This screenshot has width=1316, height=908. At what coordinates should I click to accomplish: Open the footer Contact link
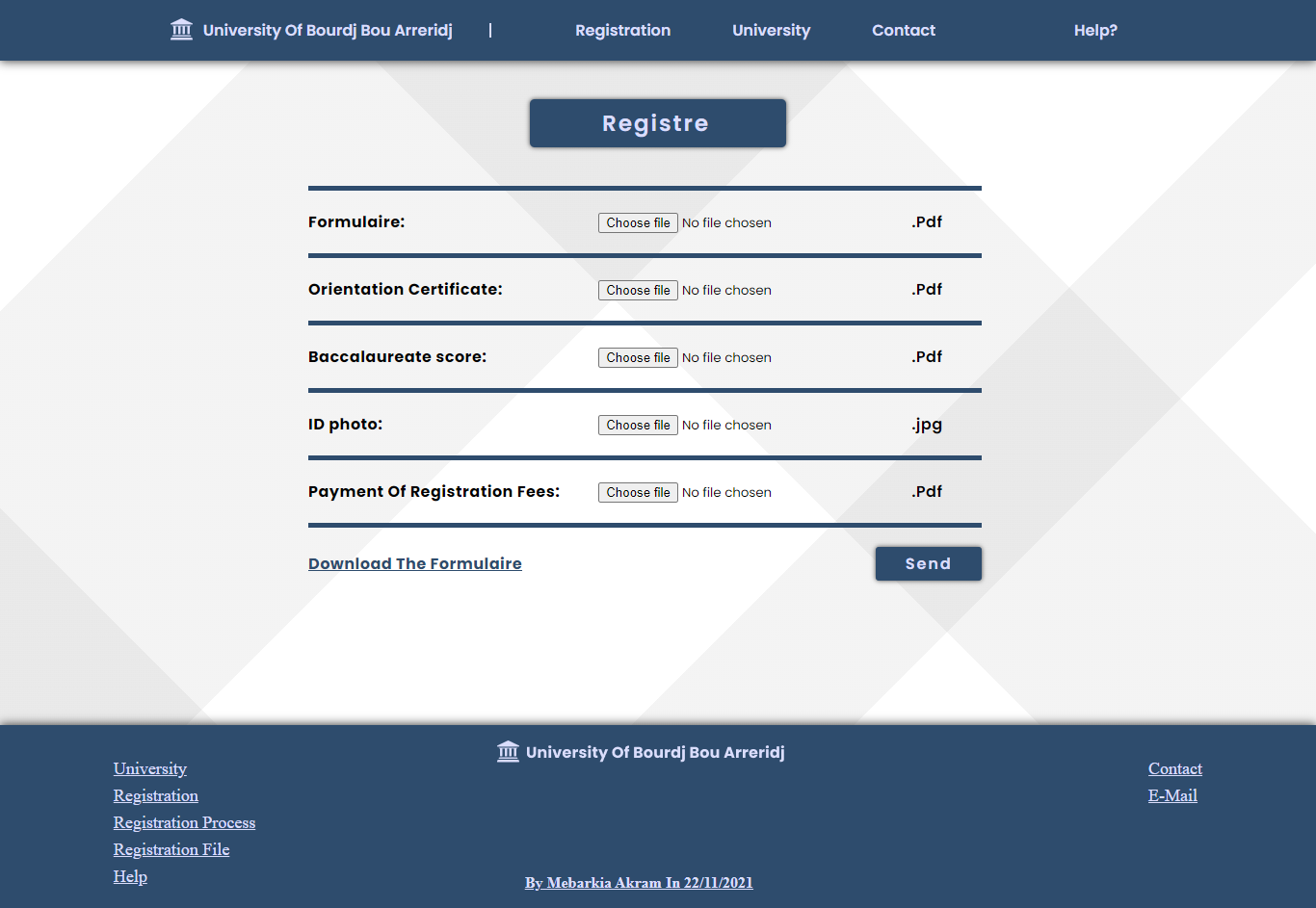point(1175,768)
